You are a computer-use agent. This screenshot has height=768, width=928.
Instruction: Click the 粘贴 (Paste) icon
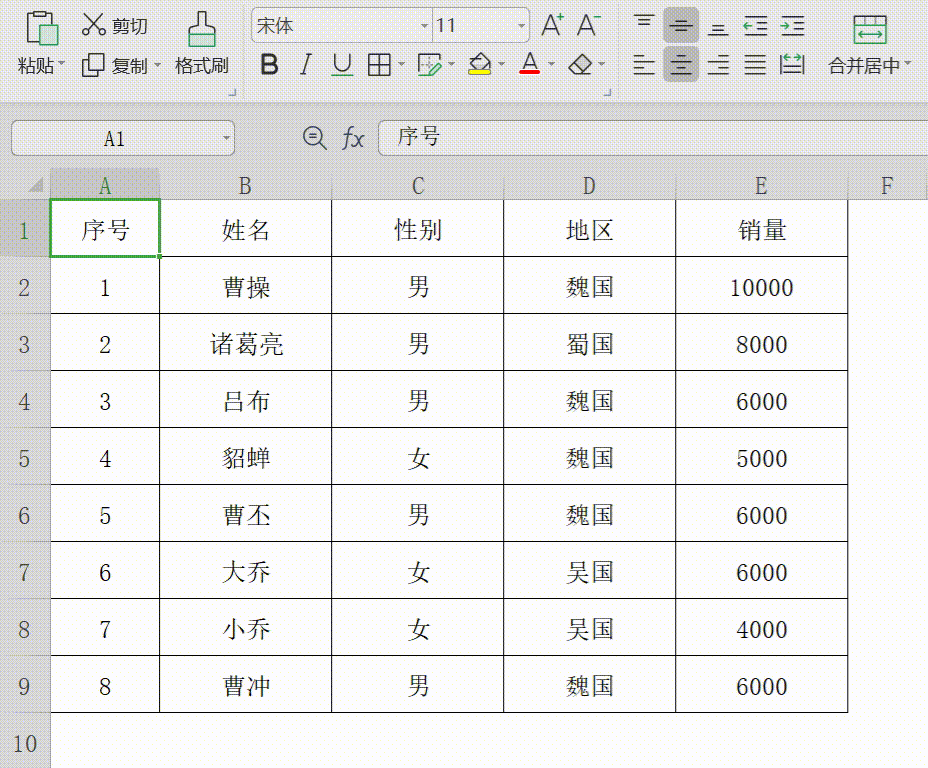click(x=40, y=30)
